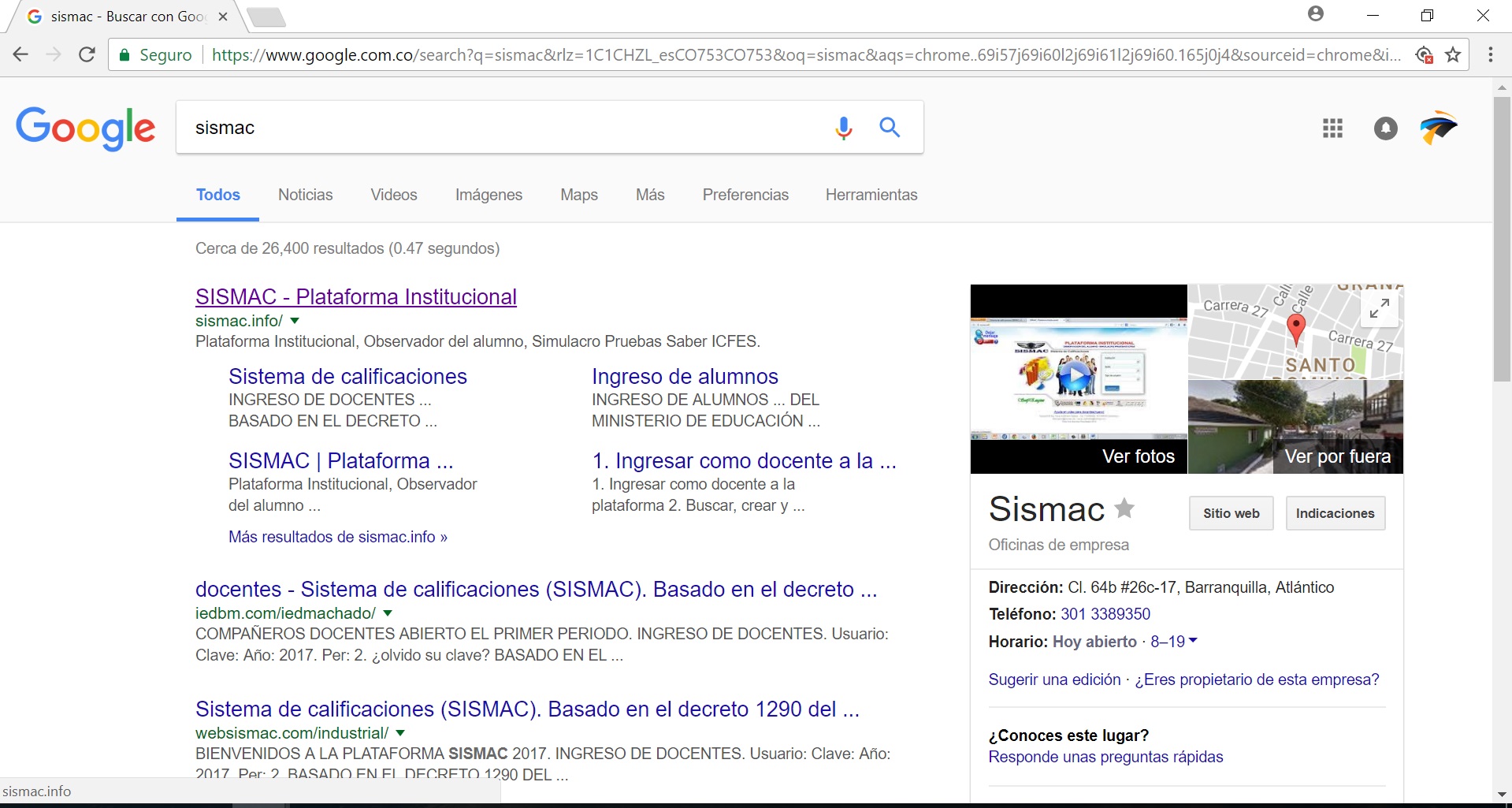Click the Google account profile avatar
1512x808 pixels.
pos(1438,128)
